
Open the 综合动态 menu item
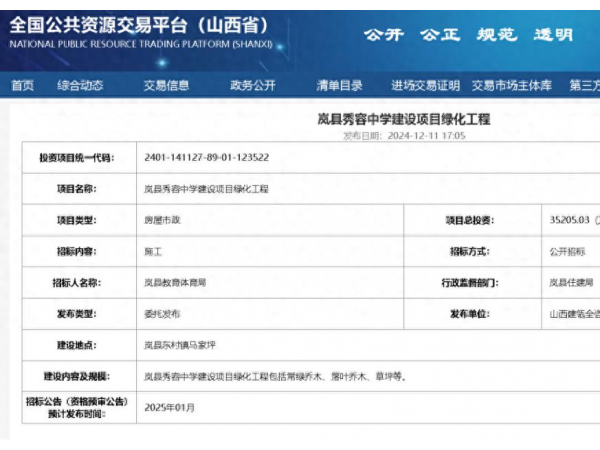click(x=80, y=86)
